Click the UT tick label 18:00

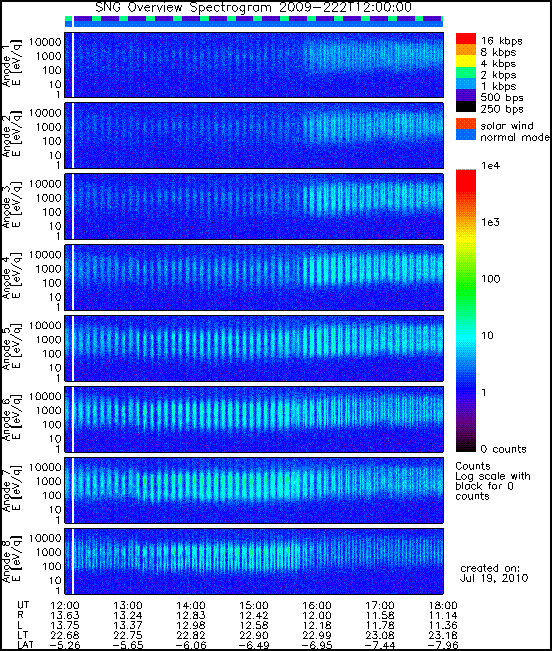coord(443,605)
